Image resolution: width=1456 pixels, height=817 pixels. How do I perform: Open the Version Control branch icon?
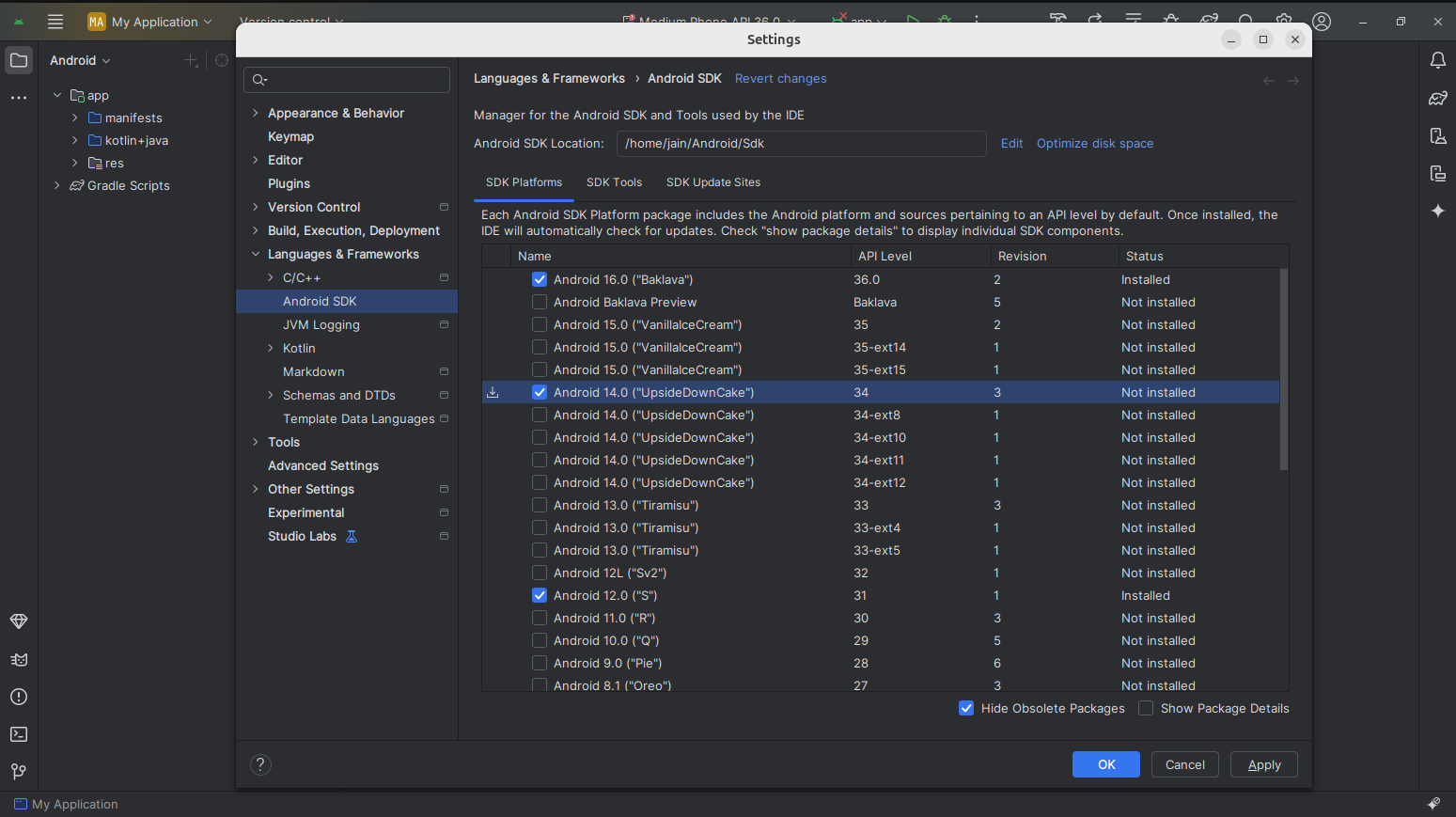[19, 772]
